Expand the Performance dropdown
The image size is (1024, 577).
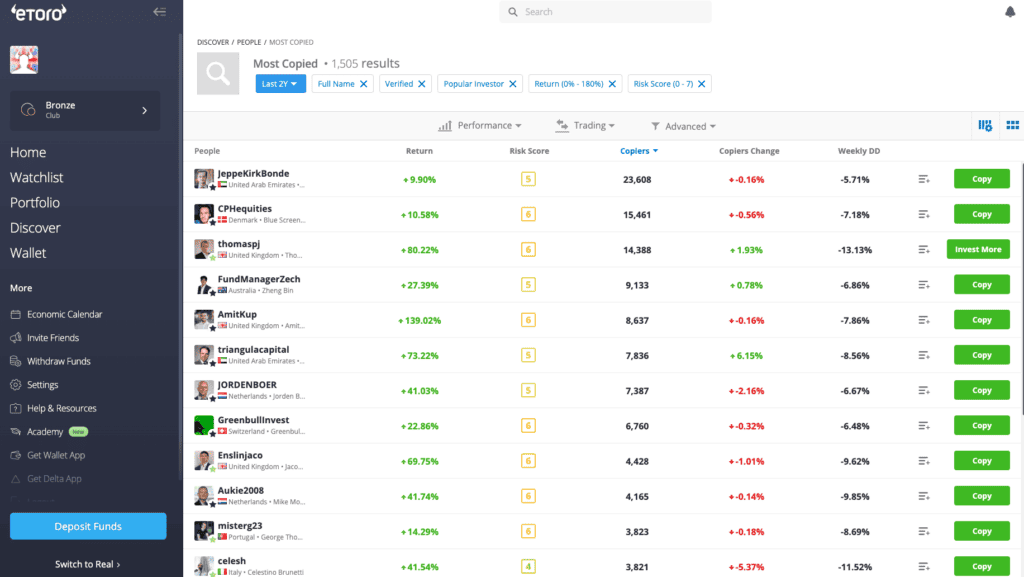pos(480,126)
